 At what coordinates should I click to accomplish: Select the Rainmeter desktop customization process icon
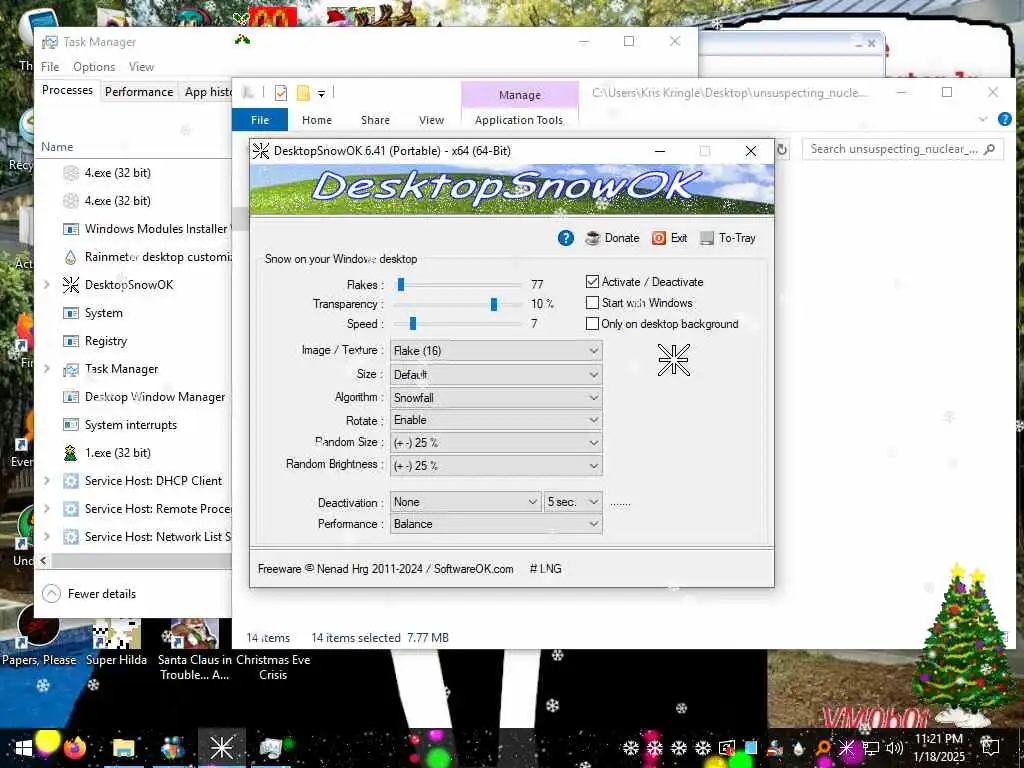tap(71, 257)
